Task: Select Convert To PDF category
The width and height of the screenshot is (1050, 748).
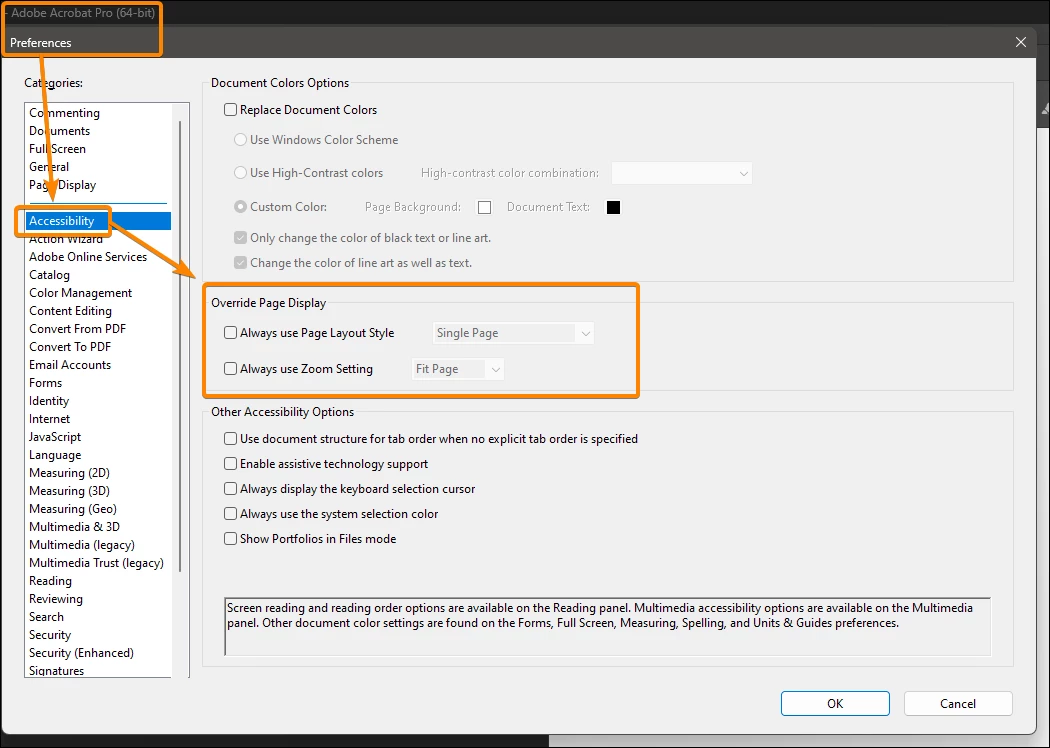Action: (x=70, y=347)
